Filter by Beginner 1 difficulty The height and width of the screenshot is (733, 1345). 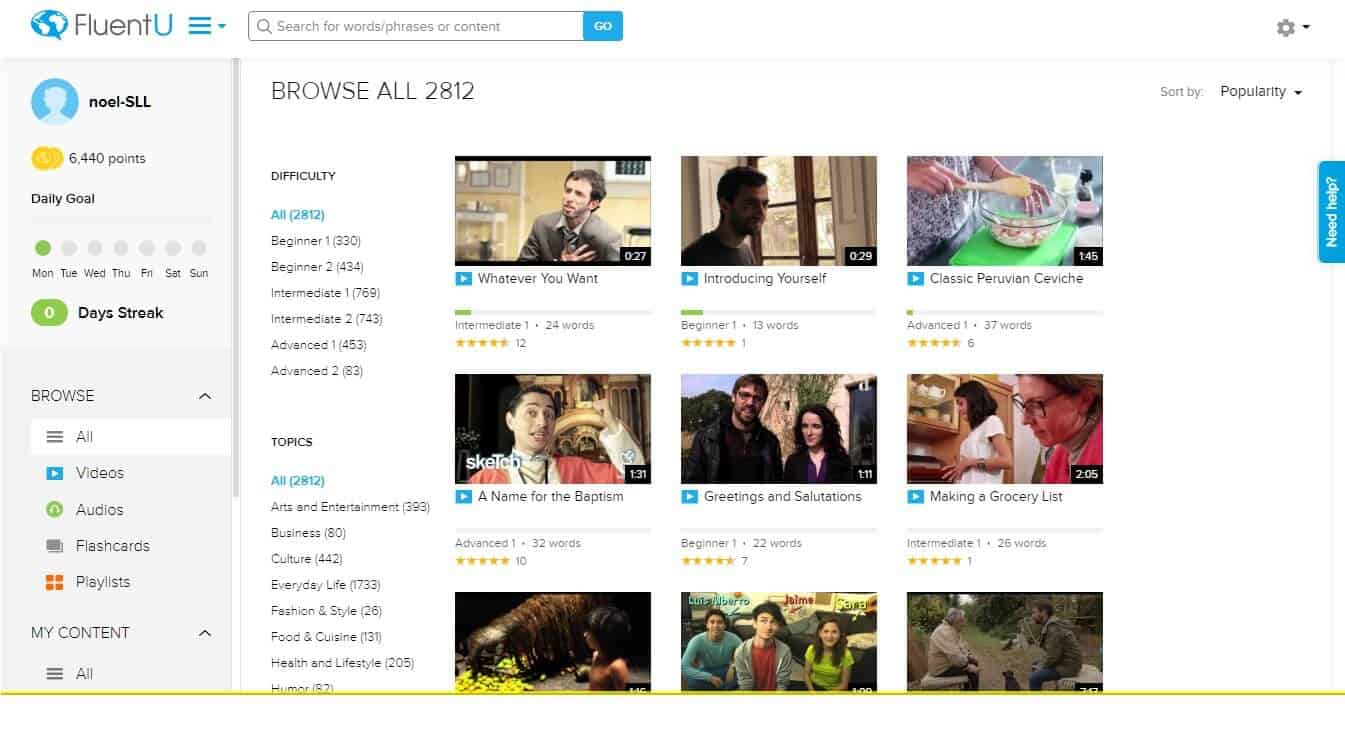tap(315, 241)
